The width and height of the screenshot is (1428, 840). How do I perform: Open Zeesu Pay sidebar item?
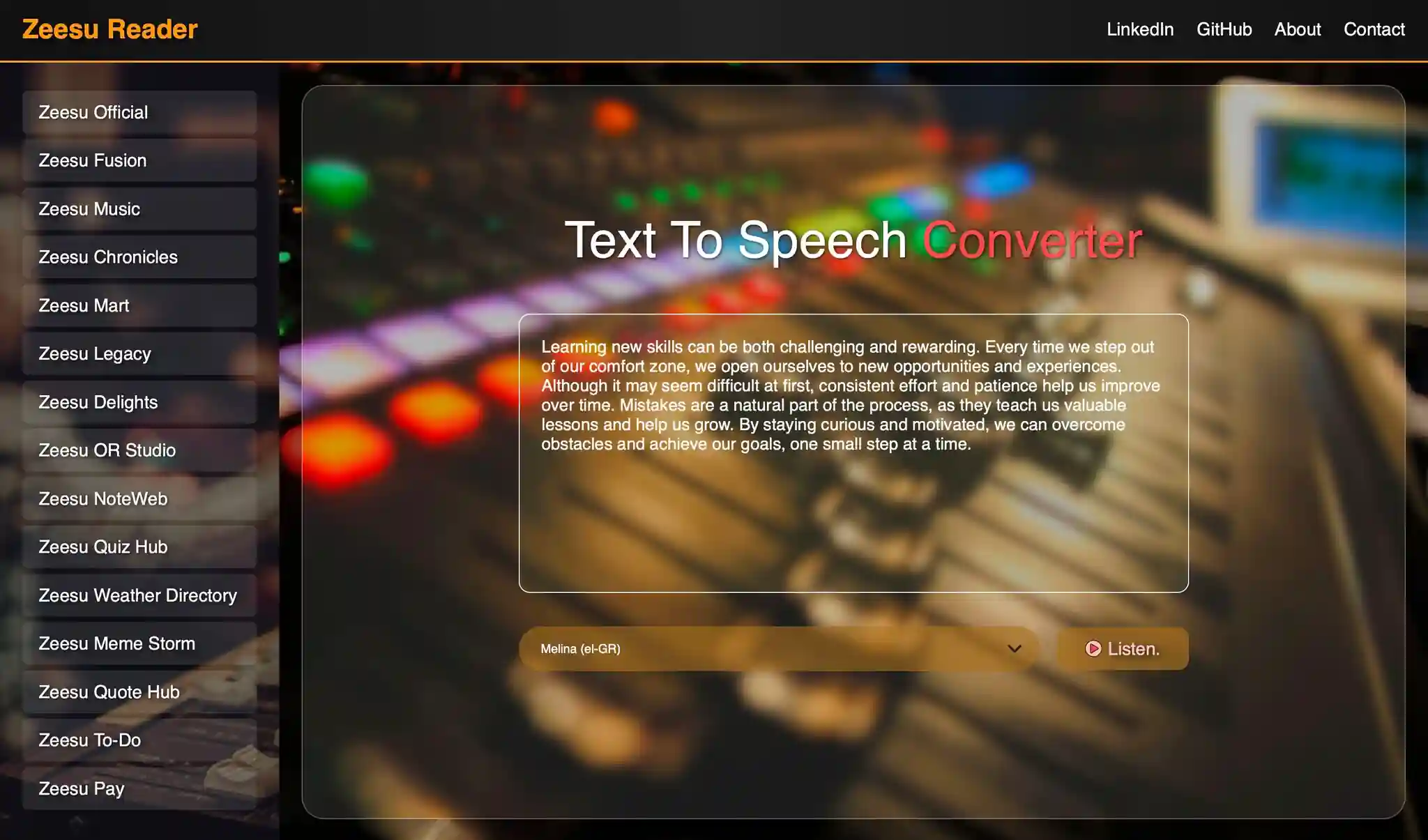coord(139,788)
